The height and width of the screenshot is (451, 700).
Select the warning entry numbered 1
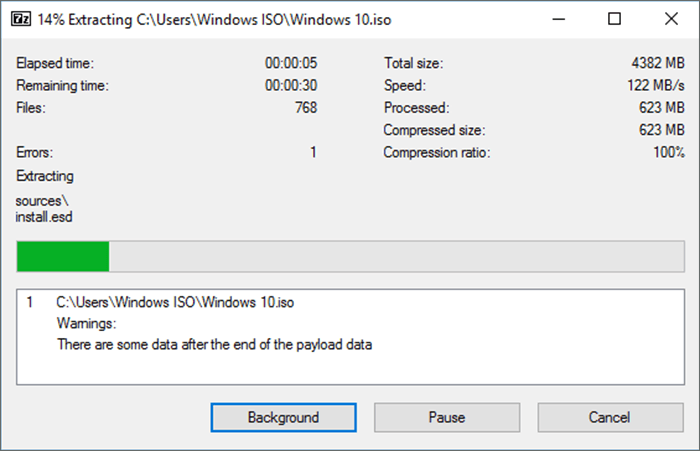[30, 302]
